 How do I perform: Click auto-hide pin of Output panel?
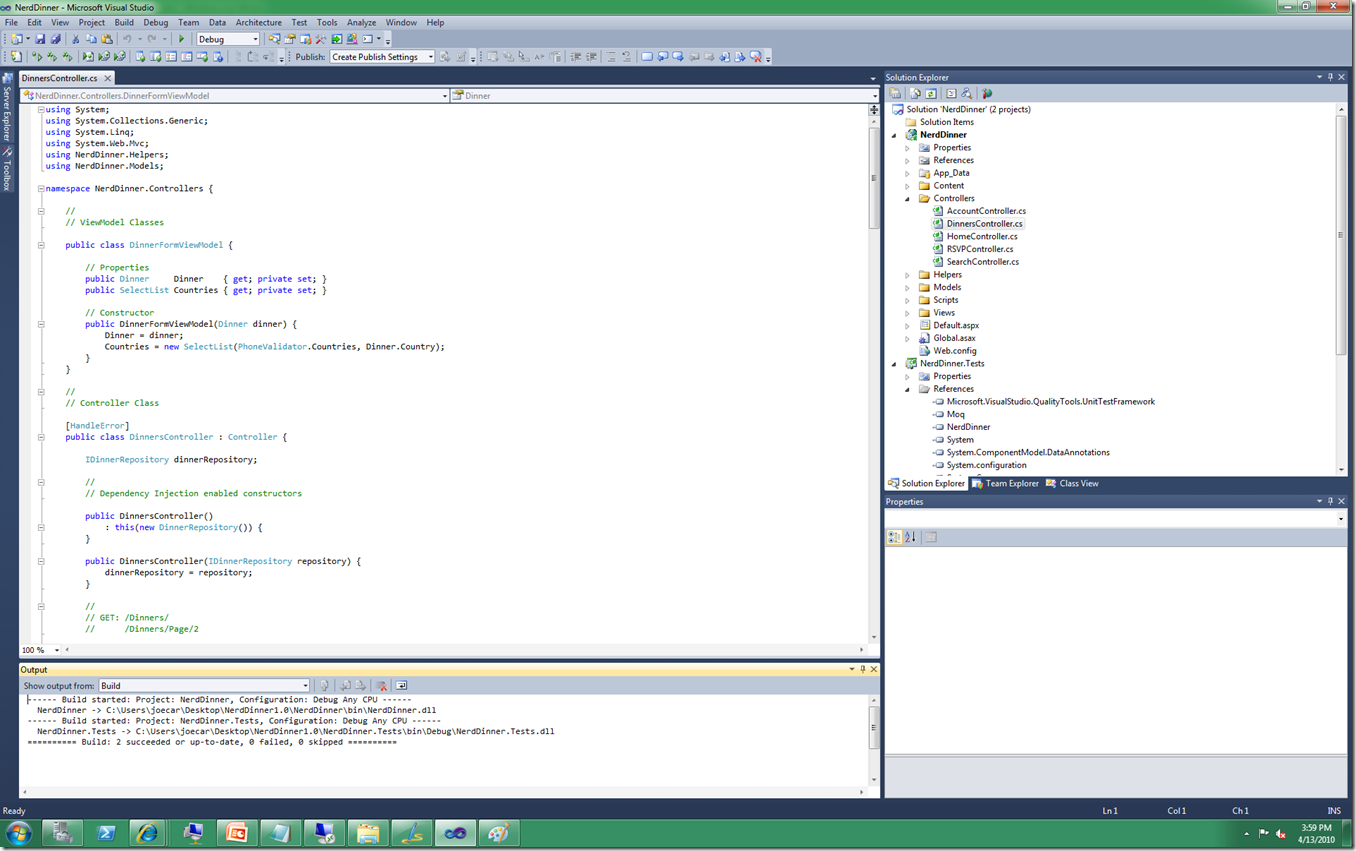[863, 669]
